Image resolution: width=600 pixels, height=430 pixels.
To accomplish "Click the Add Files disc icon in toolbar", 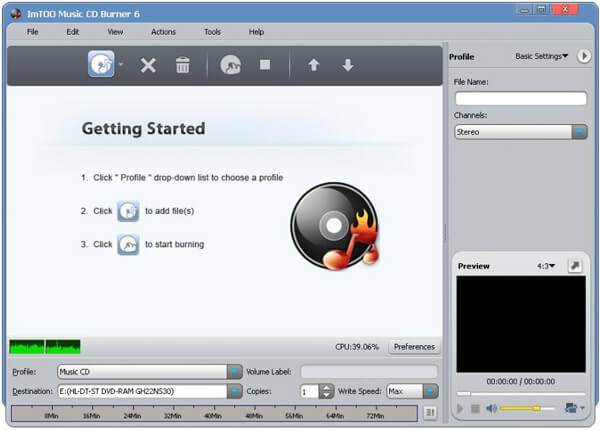I will pos(101,64).
